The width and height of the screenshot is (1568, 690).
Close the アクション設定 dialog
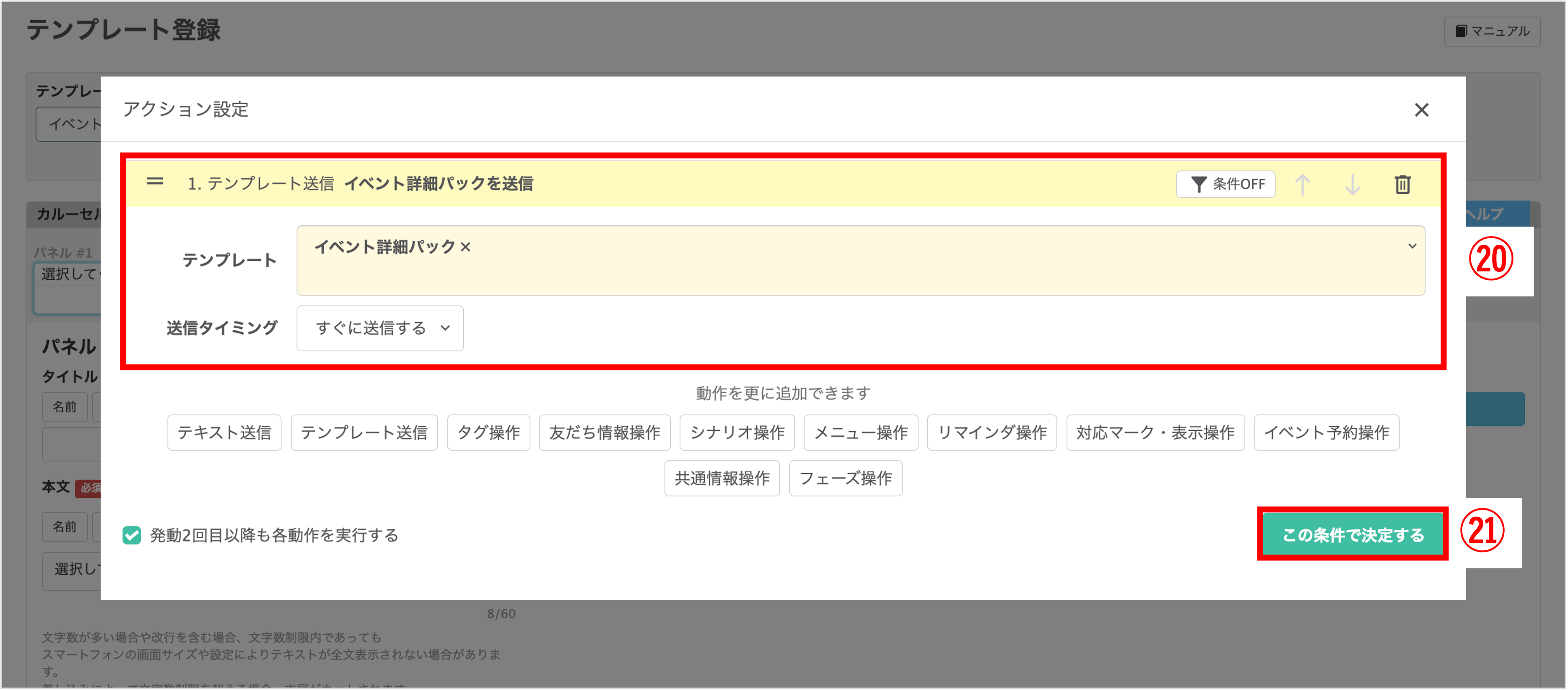pyautogui.click(x=1421, y=109)
